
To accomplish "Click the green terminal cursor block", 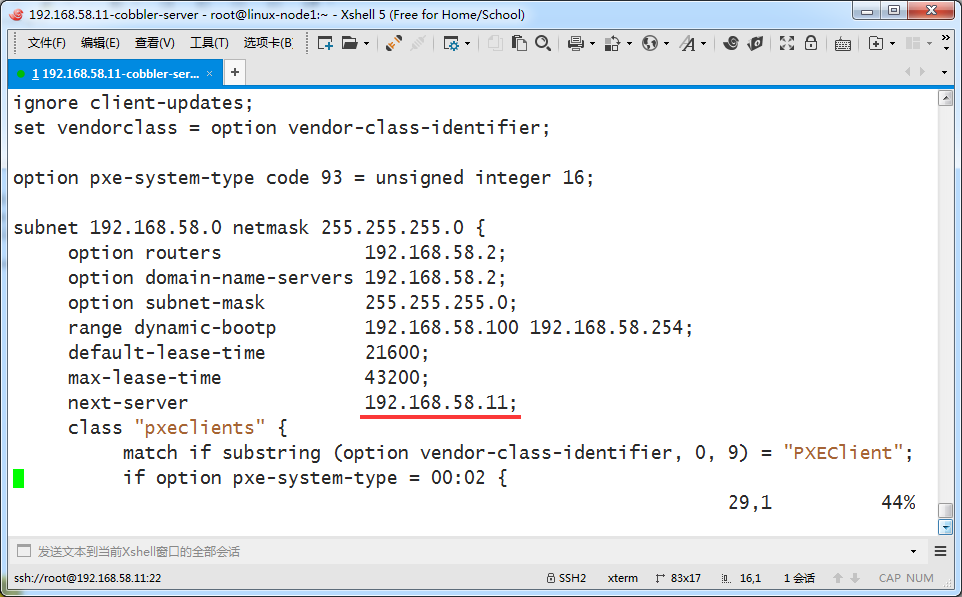I will (x=18, y=478).
